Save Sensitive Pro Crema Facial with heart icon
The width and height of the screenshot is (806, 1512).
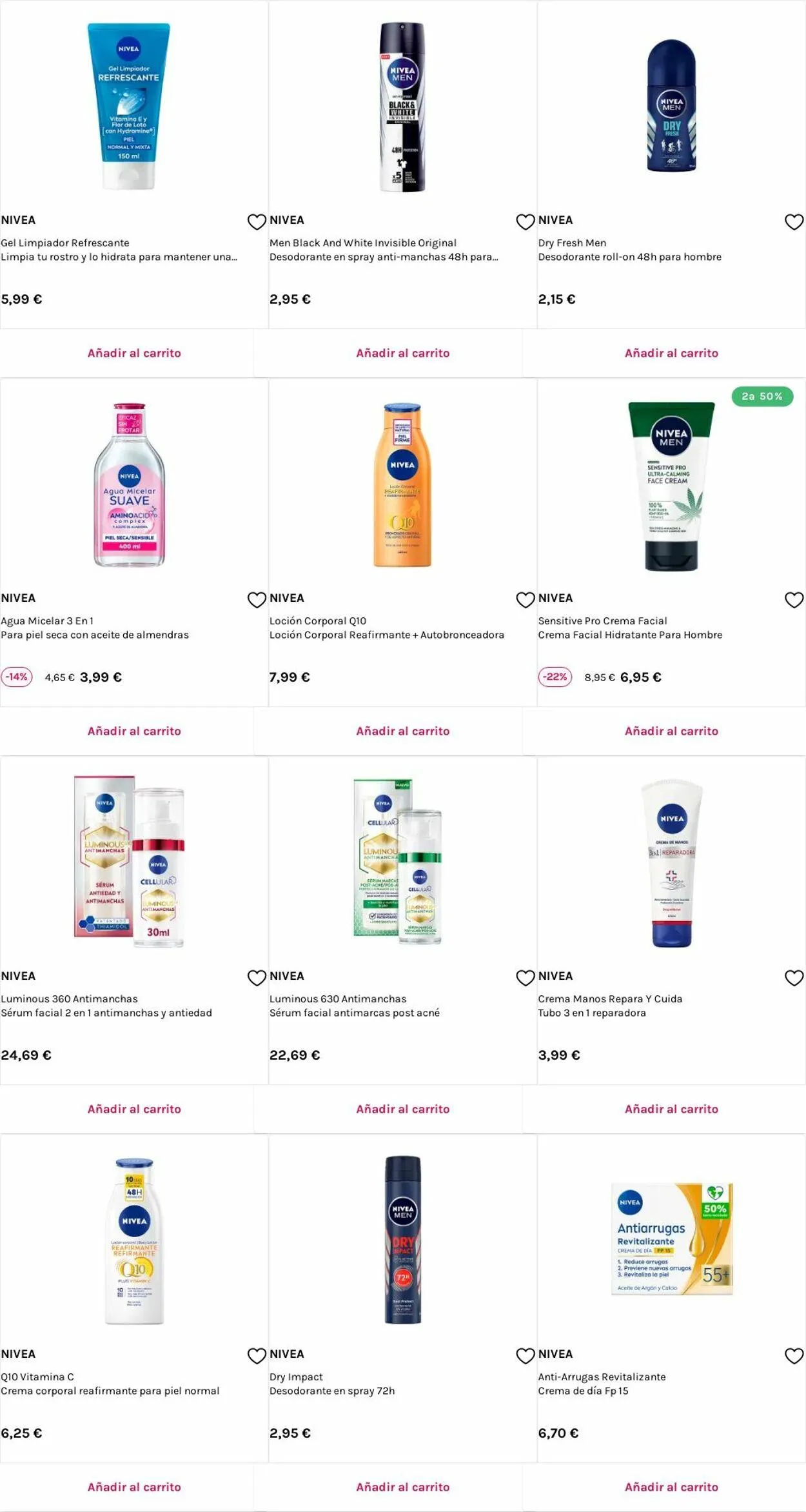[794, 600]
